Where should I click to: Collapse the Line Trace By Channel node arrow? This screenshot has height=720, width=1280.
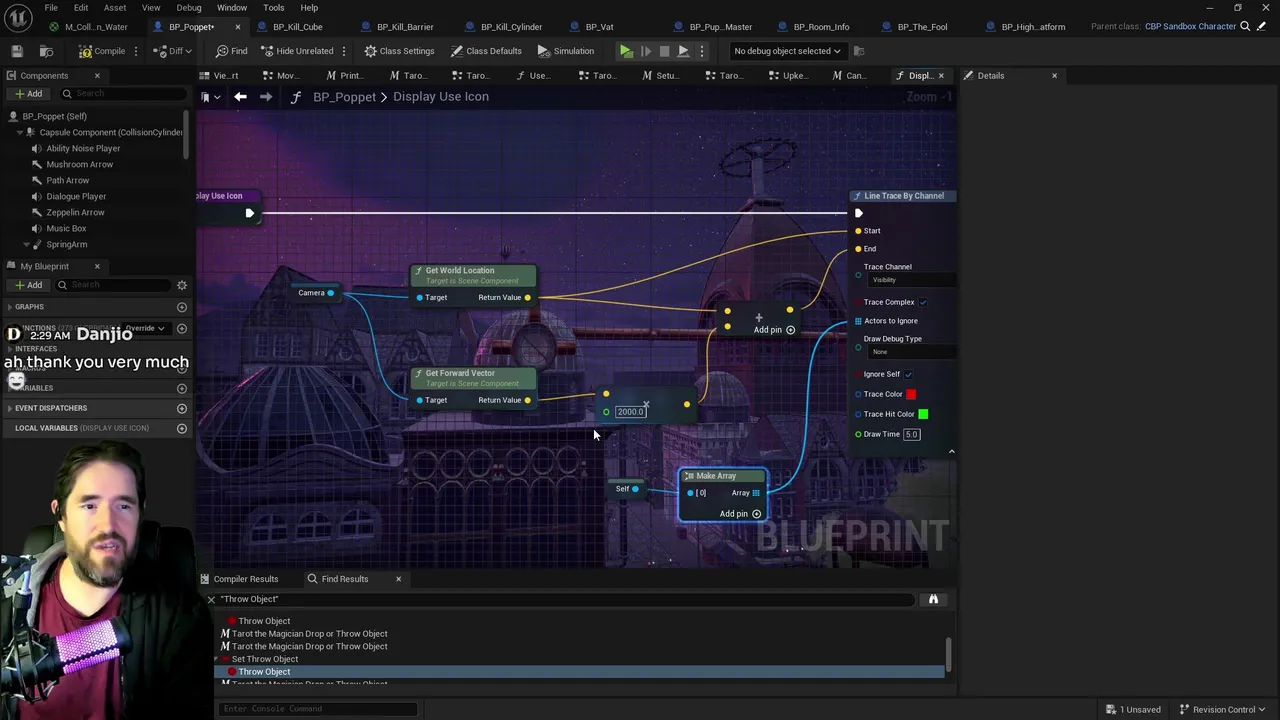pyautogui.click(x=951, y=452)
